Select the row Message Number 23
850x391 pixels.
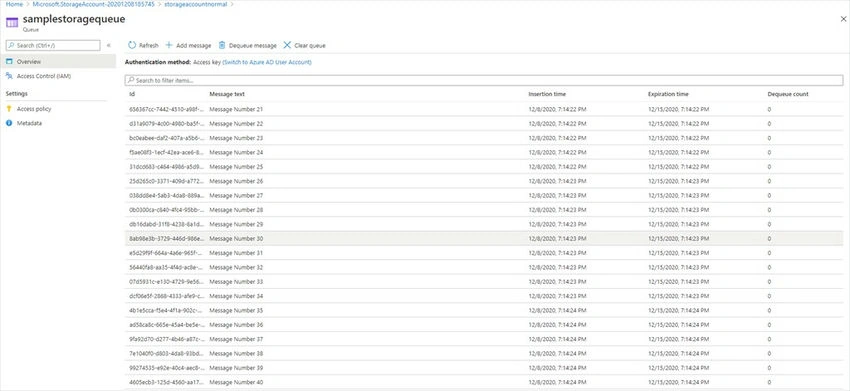click(484, 138)
